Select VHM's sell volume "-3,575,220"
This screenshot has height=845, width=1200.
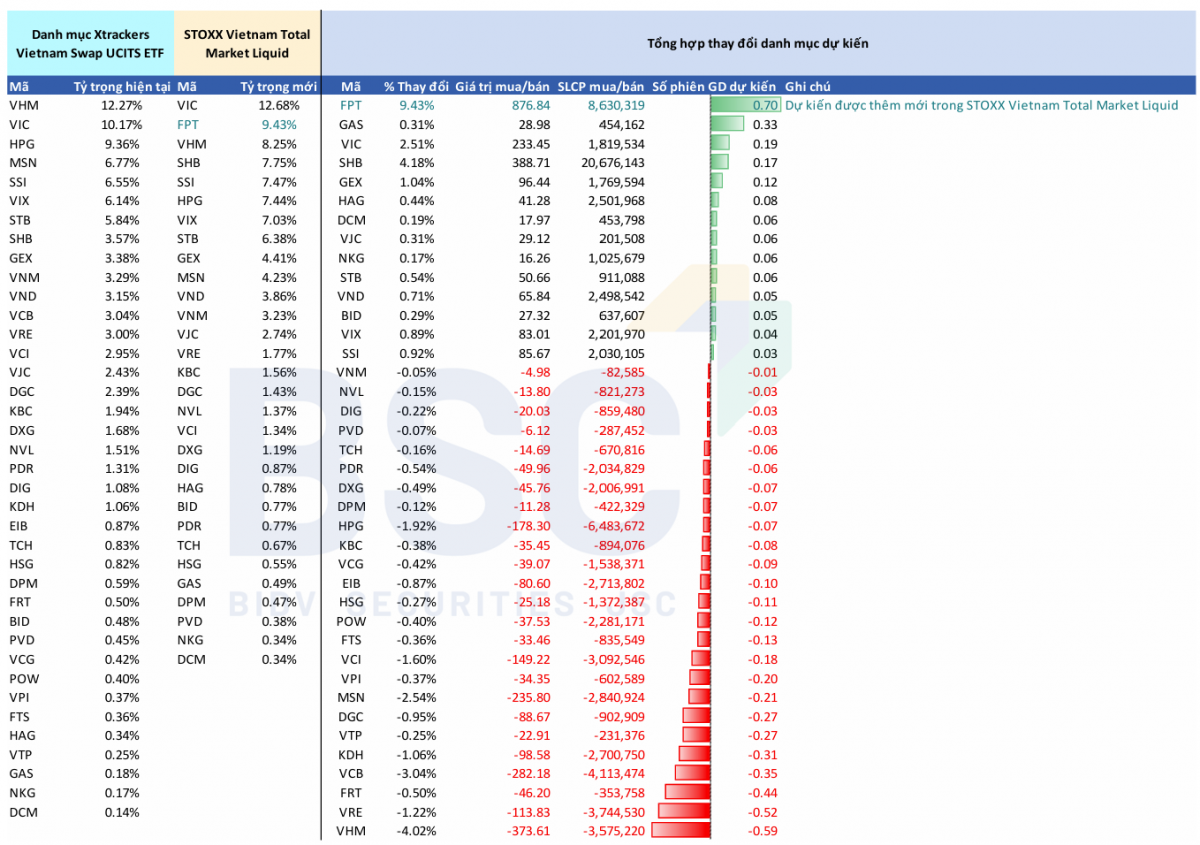[x=614, y=831]
